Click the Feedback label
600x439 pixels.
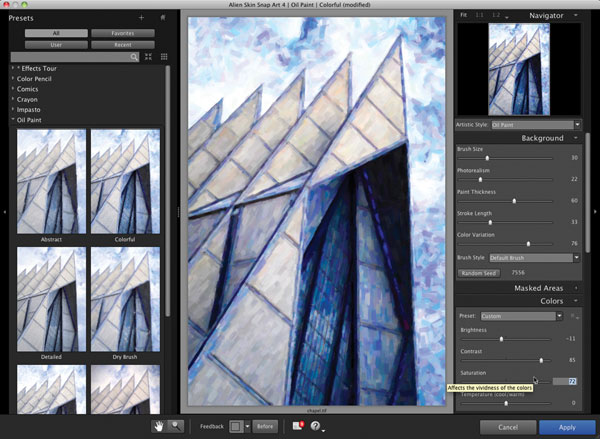(x=212, y=426)
